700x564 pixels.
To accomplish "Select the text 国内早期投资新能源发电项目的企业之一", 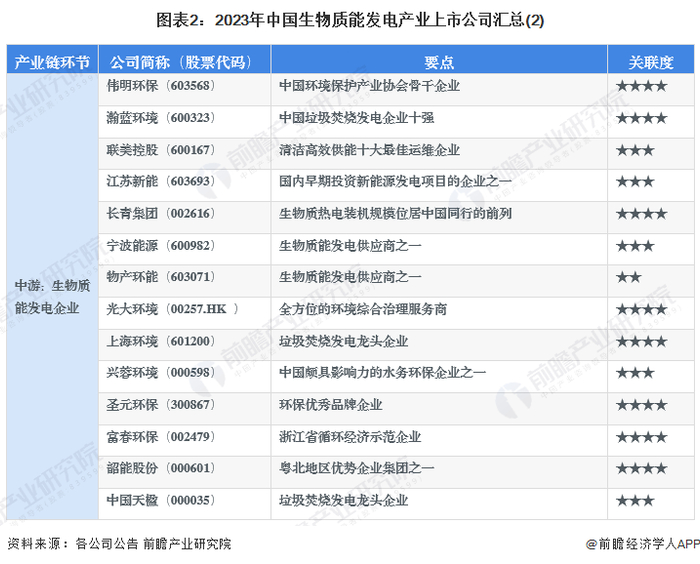I will coord(395,181).
